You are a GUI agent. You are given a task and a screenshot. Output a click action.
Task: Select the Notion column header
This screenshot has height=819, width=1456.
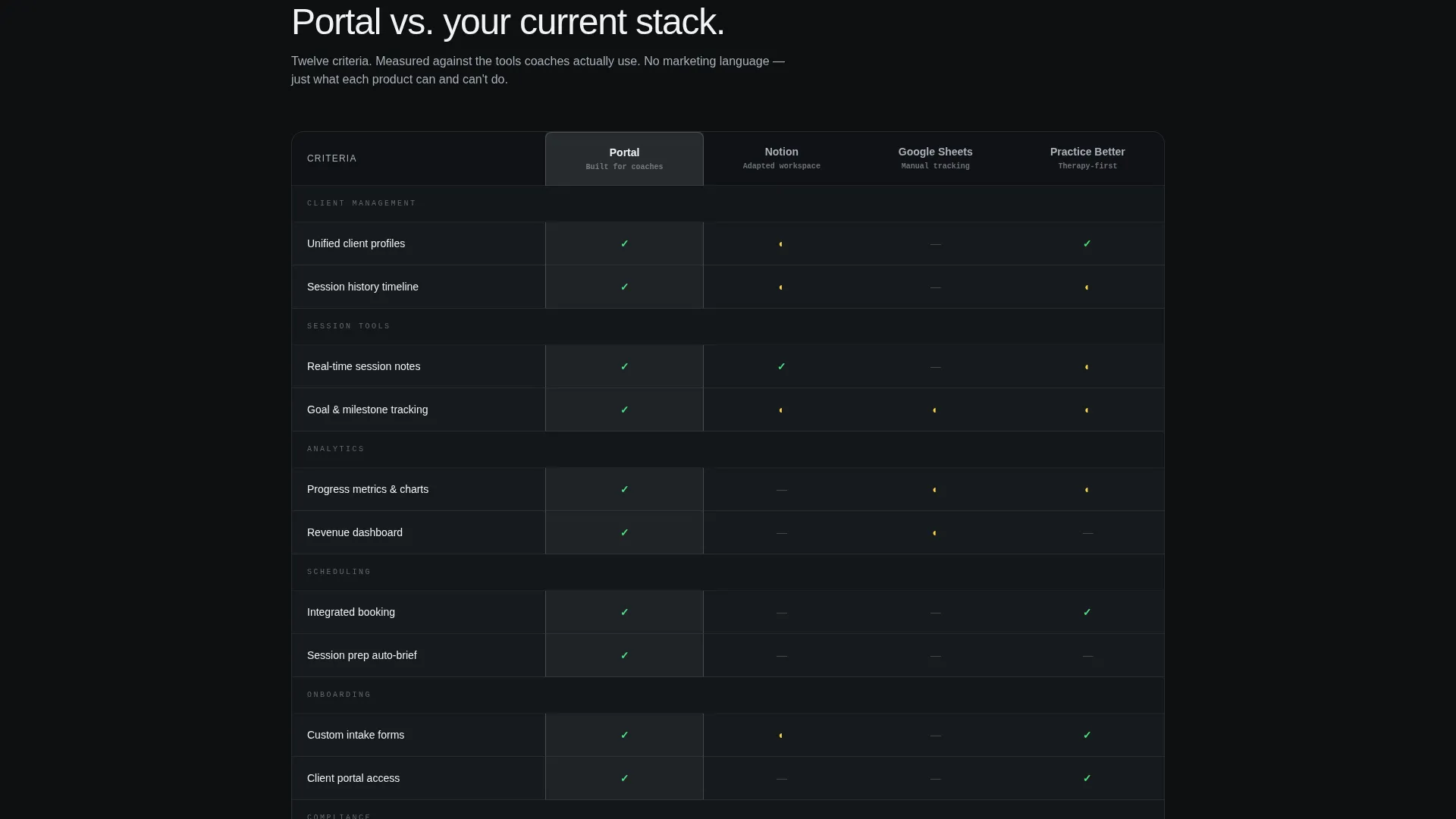click(x=781, y=158)
